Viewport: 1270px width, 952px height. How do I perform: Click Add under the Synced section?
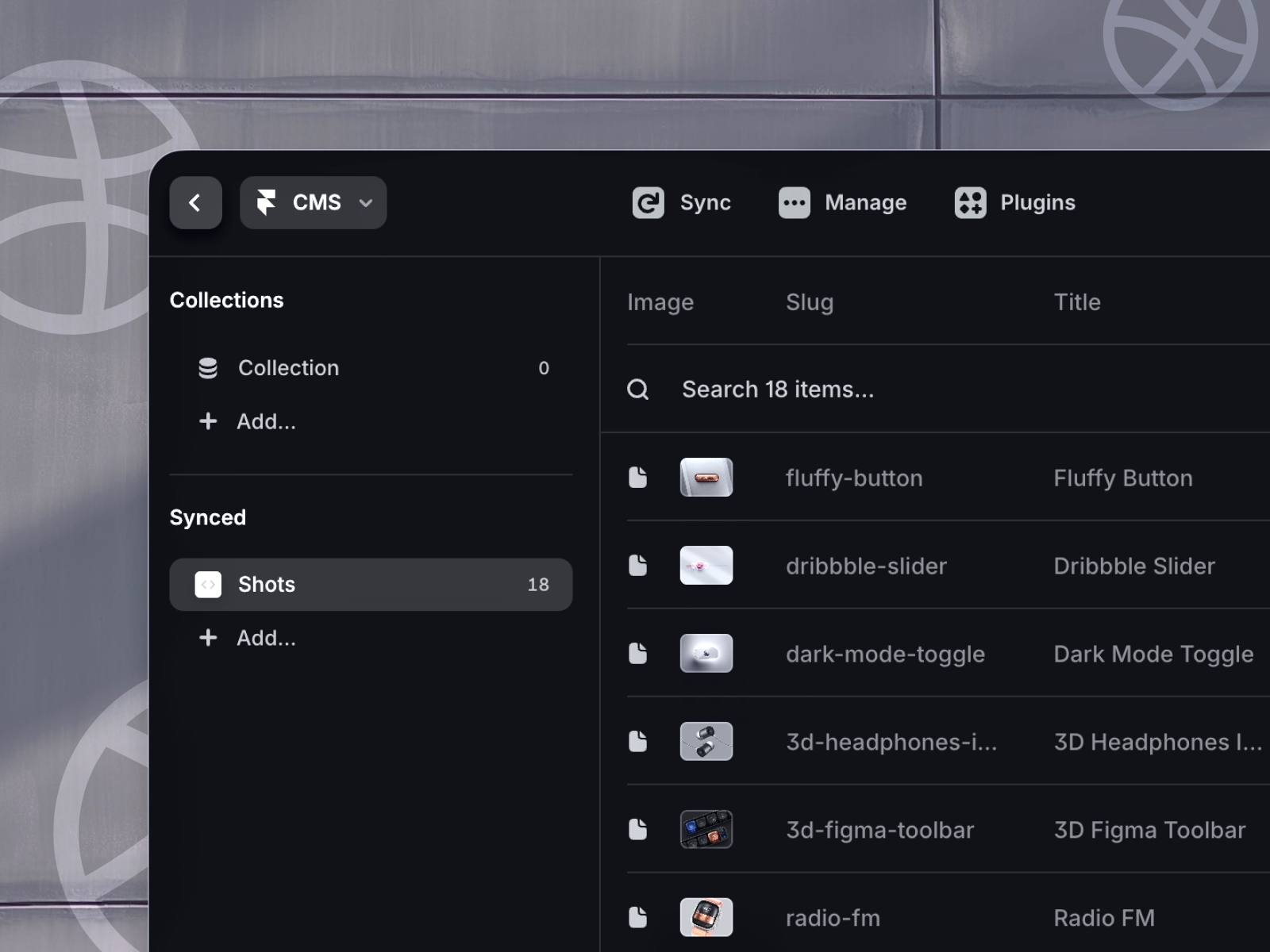click(267, 637)
